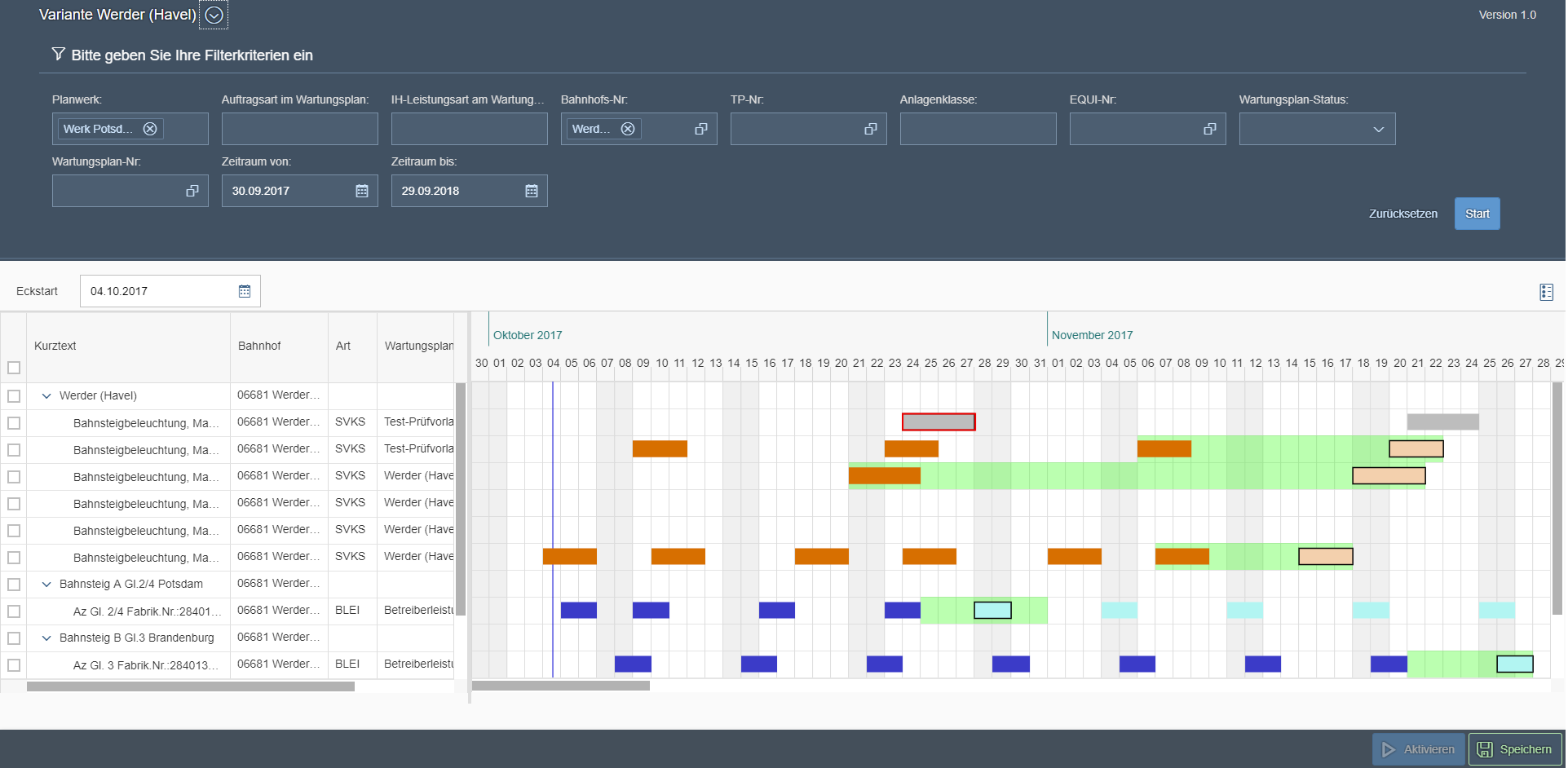Select all rows via the header checkbox
1568x768 pixels.
tap(13, 368)
